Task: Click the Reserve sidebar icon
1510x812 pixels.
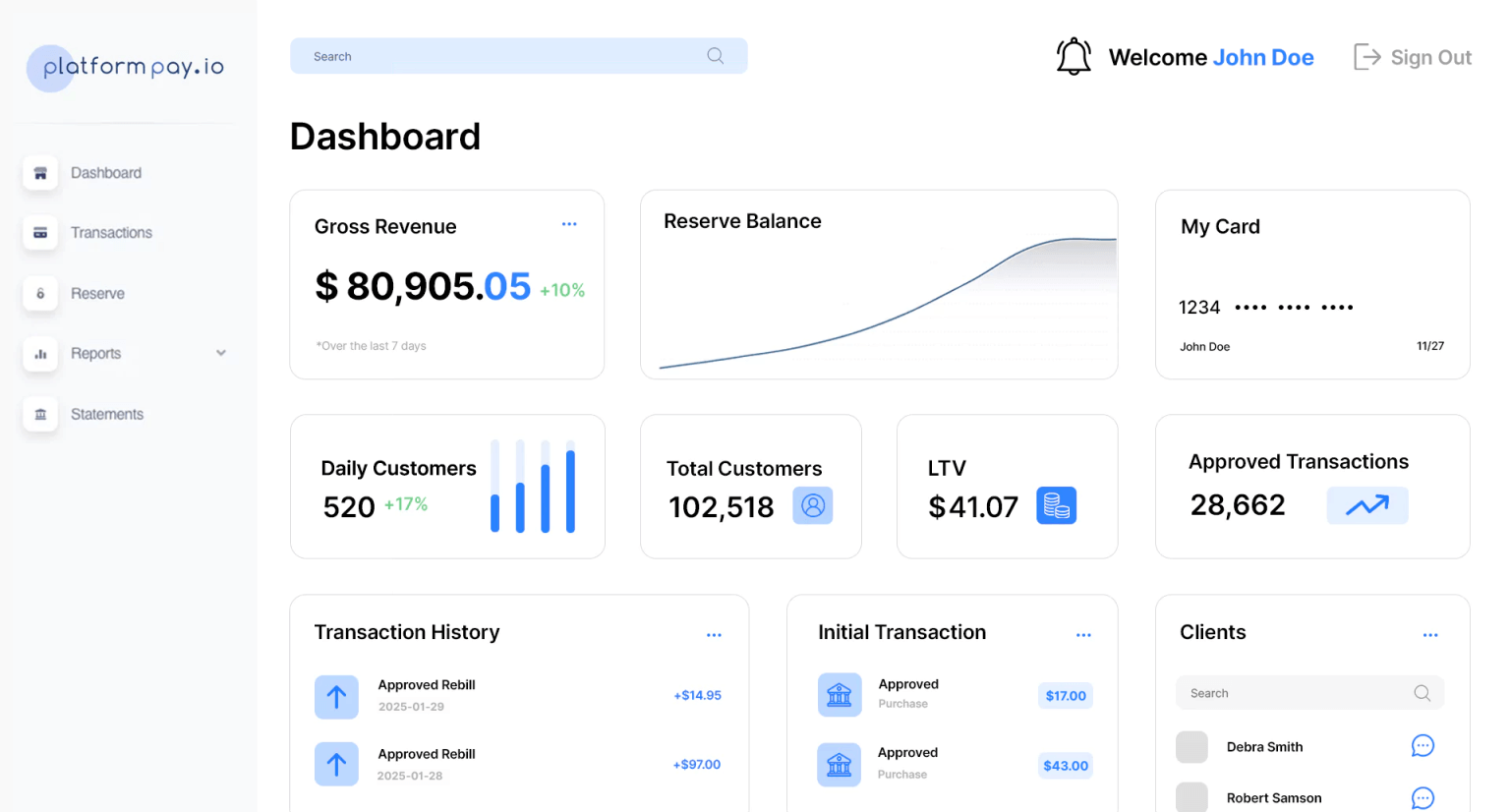Action: [x=40, y=294]
